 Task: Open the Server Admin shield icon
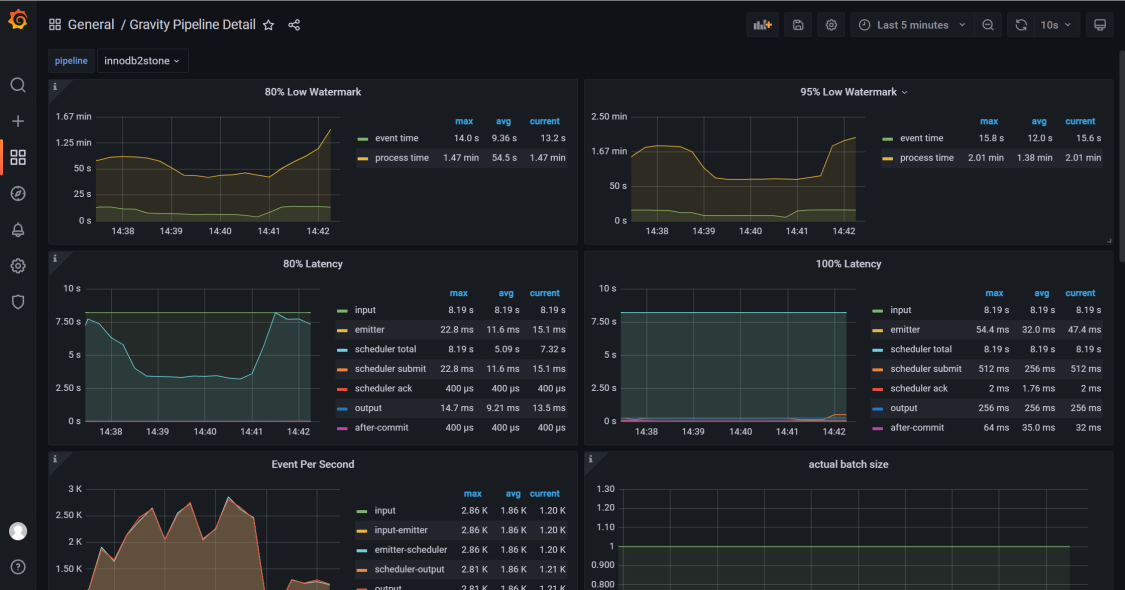[x=18, y=302]
